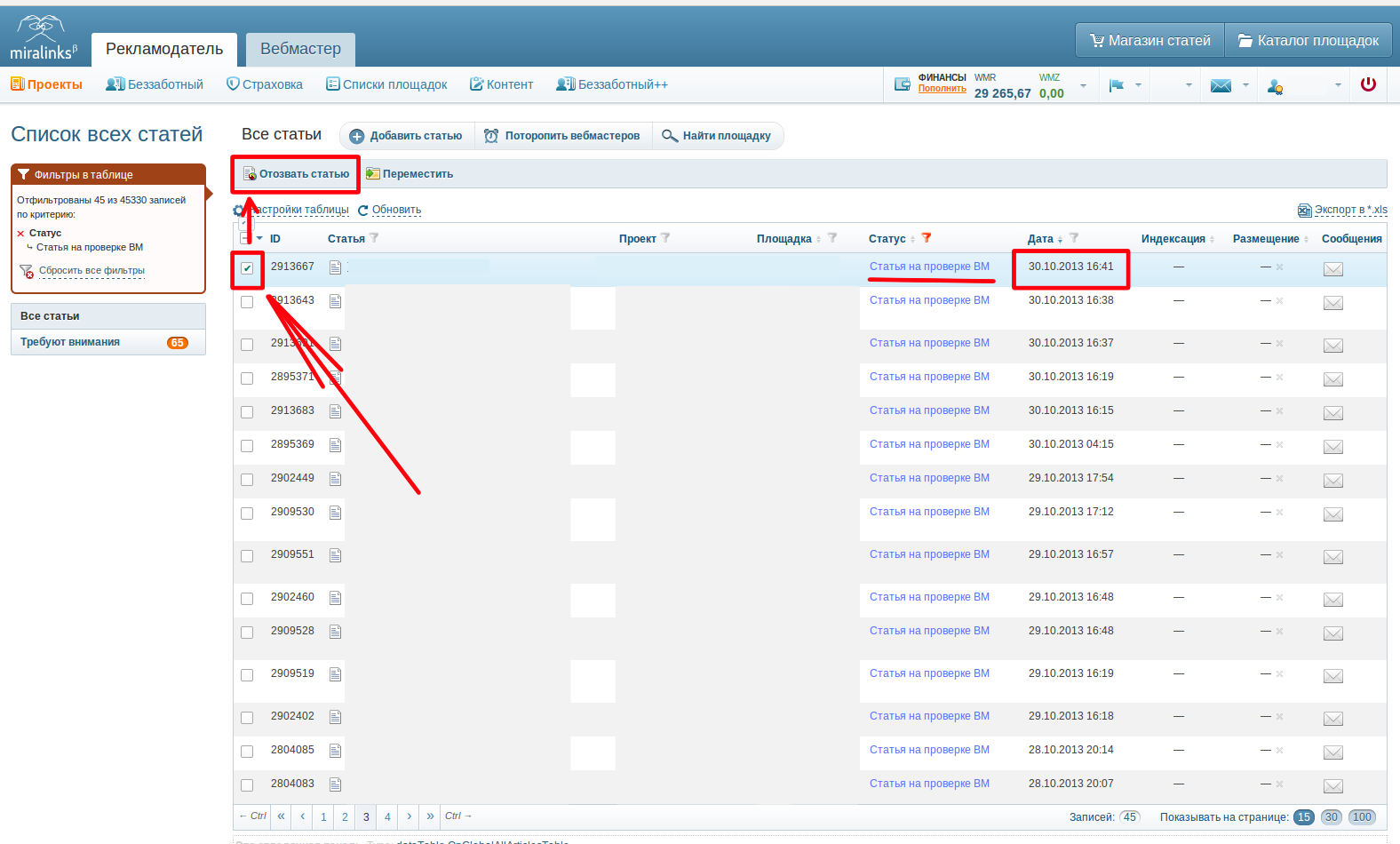Expand the finances balance dropdown arrow

click(x=1083, y=85)
